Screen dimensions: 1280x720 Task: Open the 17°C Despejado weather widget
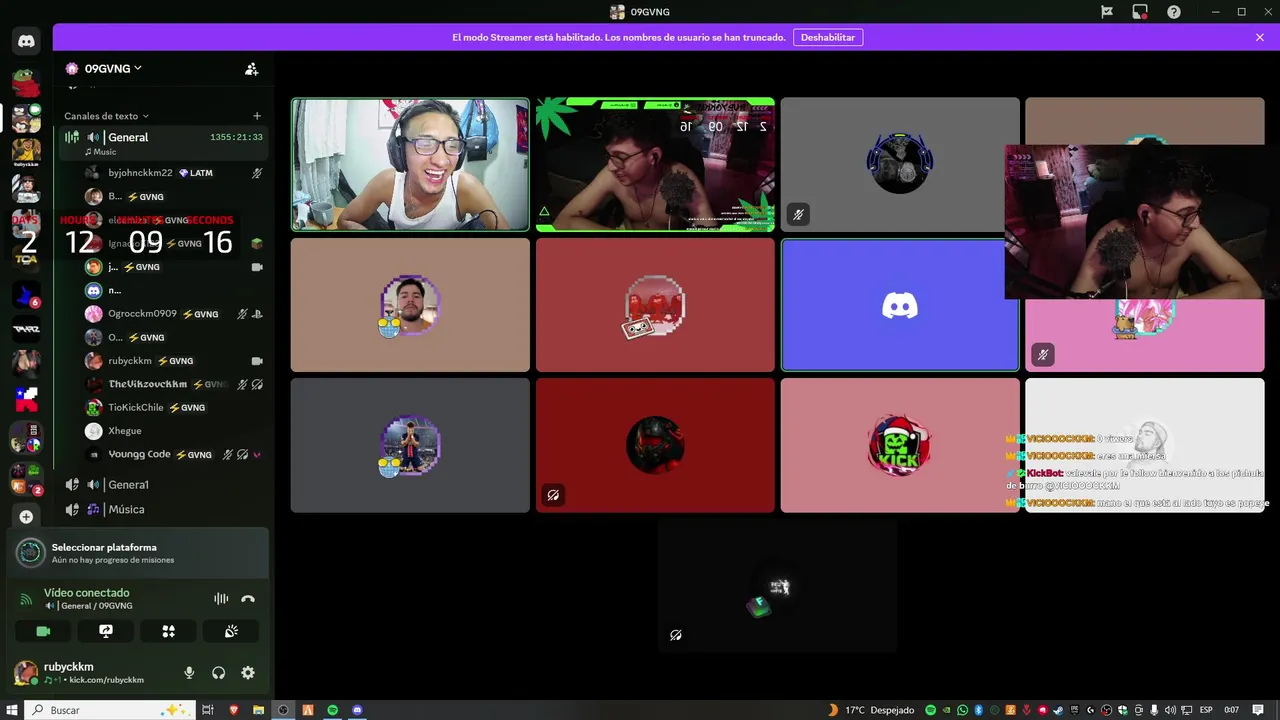(x=870, y=710)
